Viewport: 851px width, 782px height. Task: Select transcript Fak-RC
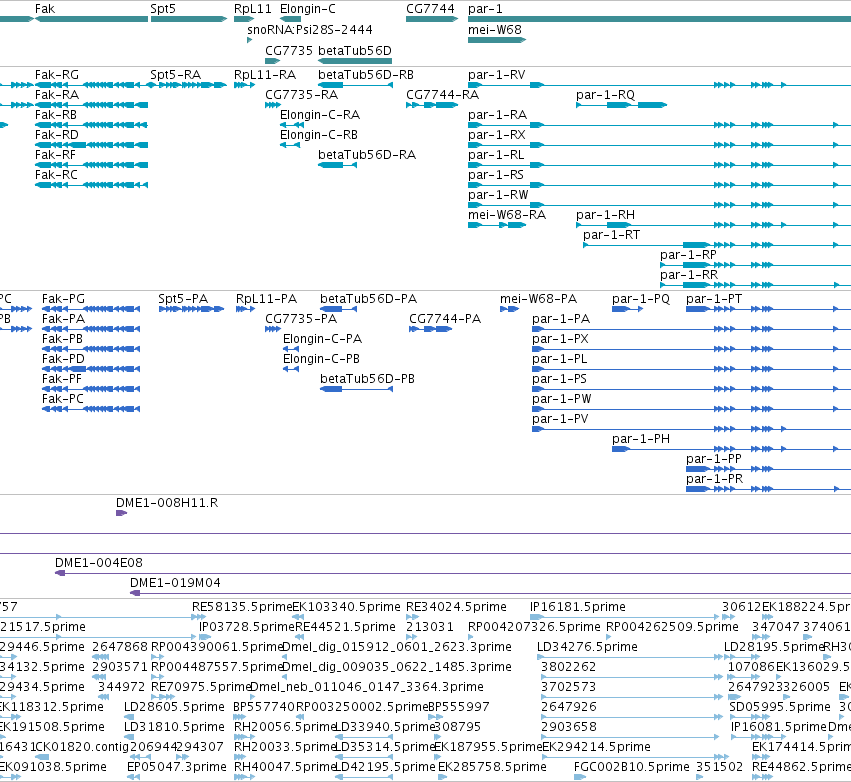pyautogui.click(x=91, y=185)
